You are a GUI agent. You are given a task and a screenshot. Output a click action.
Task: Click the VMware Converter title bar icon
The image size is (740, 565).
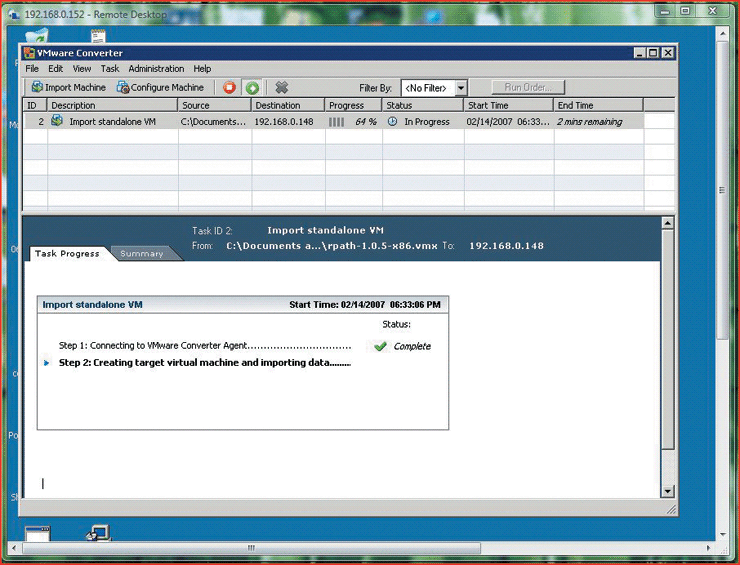click(29, 53)
